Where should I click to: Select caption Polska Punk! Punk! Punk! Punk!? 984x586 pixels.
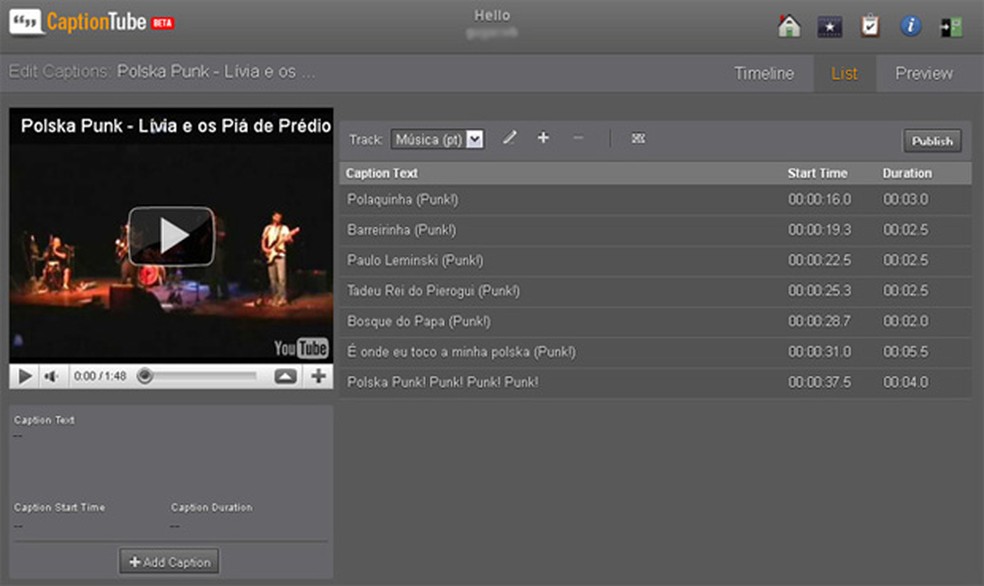tap(655, 382)
